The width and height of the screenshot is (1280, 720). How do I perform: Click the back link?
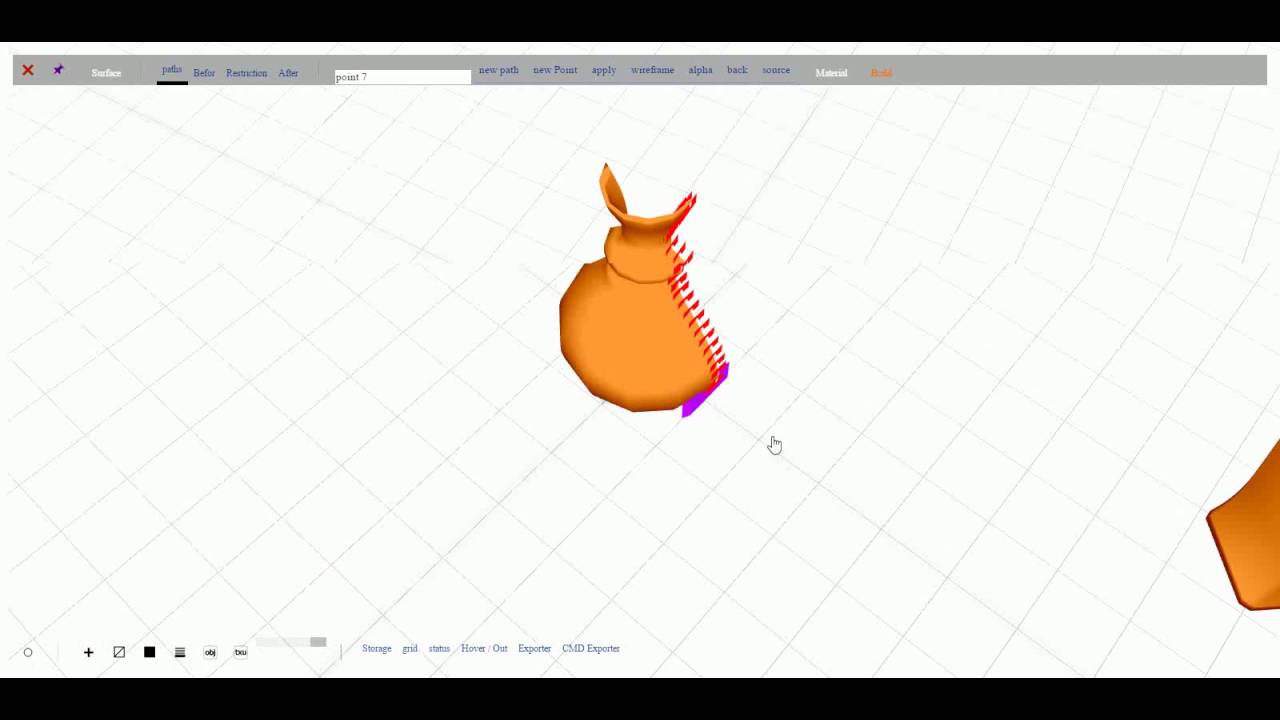[737, 70]
